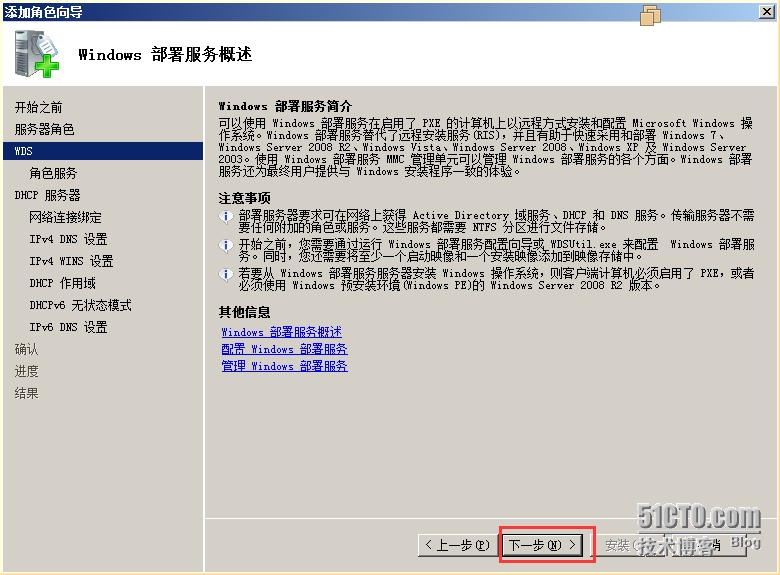
Task: Close the Add Roles Wizard window
Action: (x=767, y=11)
